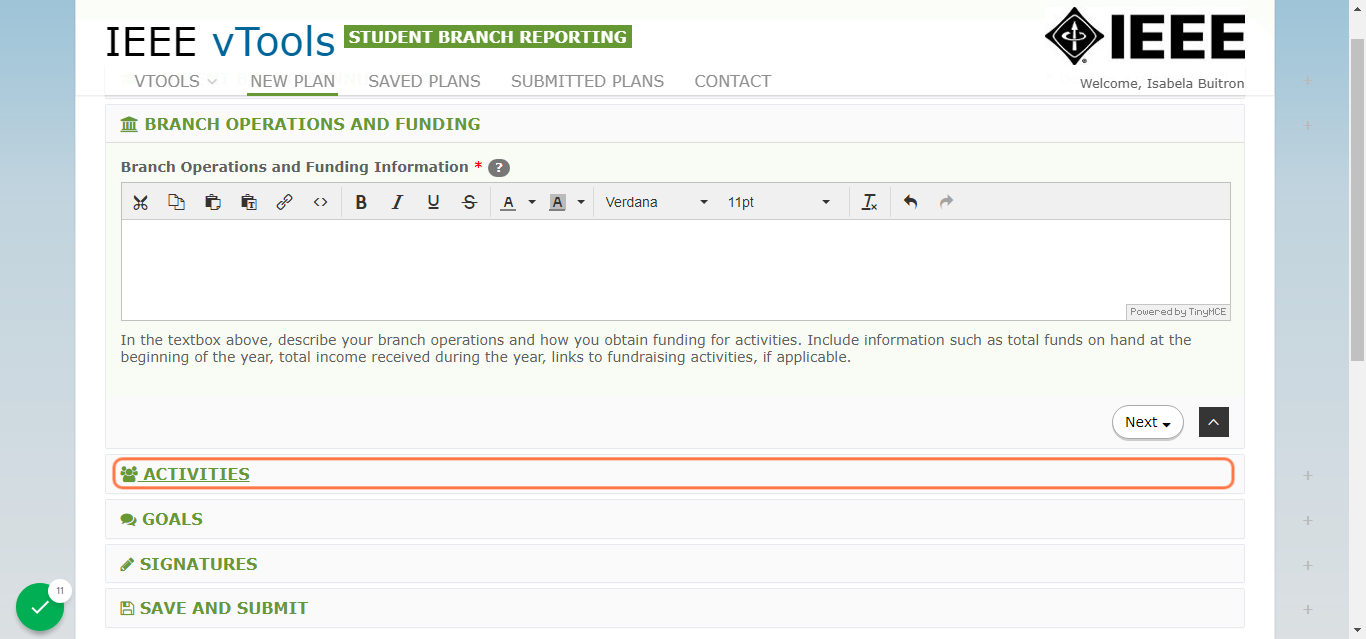Toggle strikethrough formatting
This screenshot has width=1366, height=639.
469,202
